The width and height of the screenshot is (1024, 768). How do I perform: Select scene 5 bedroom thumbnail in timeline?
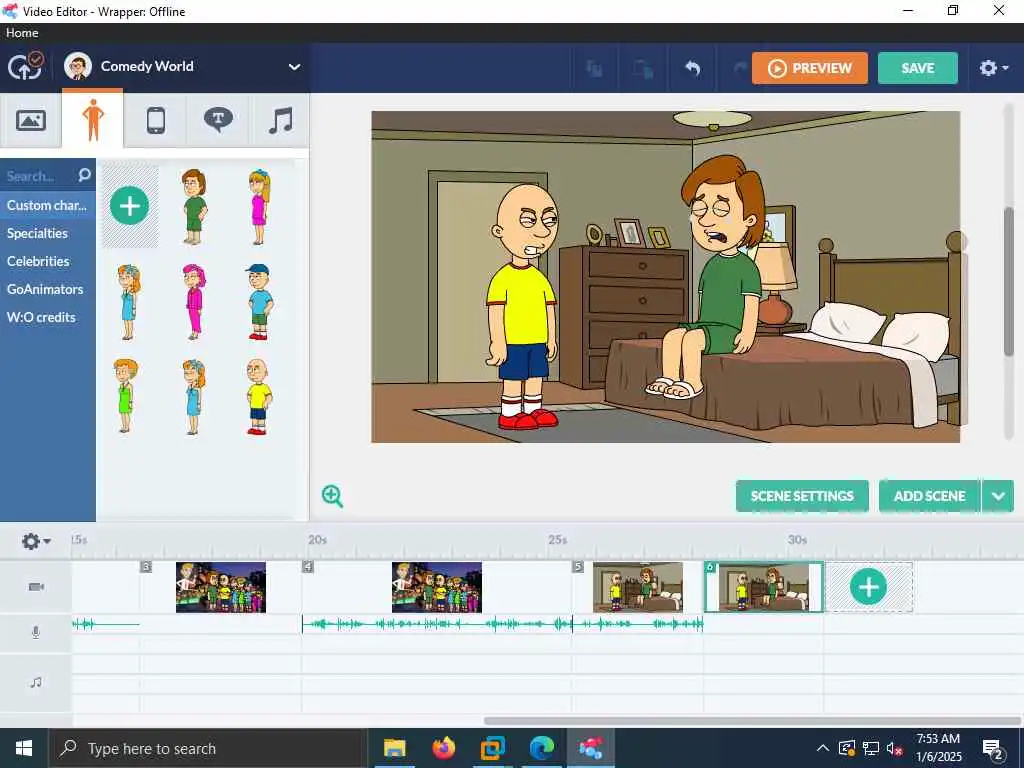[x=638, y=587]
